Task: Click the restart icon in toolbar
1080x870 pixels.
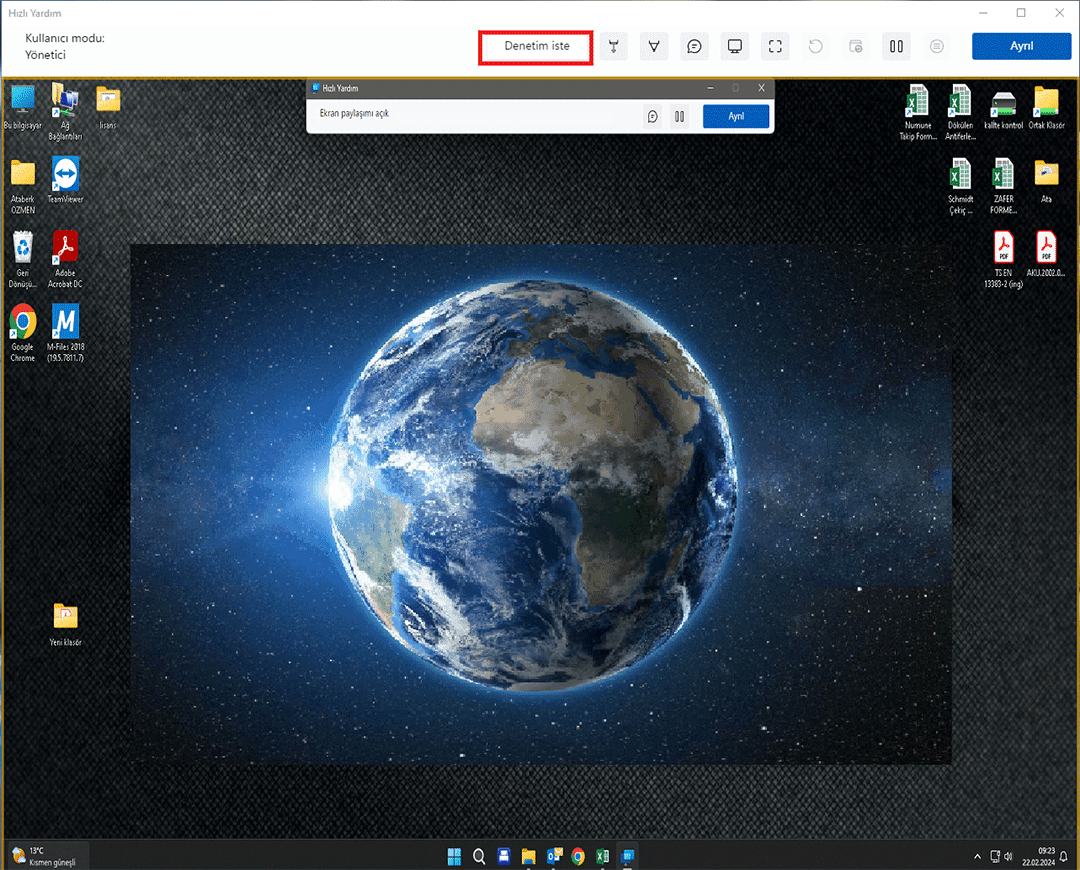Action: 816,47
